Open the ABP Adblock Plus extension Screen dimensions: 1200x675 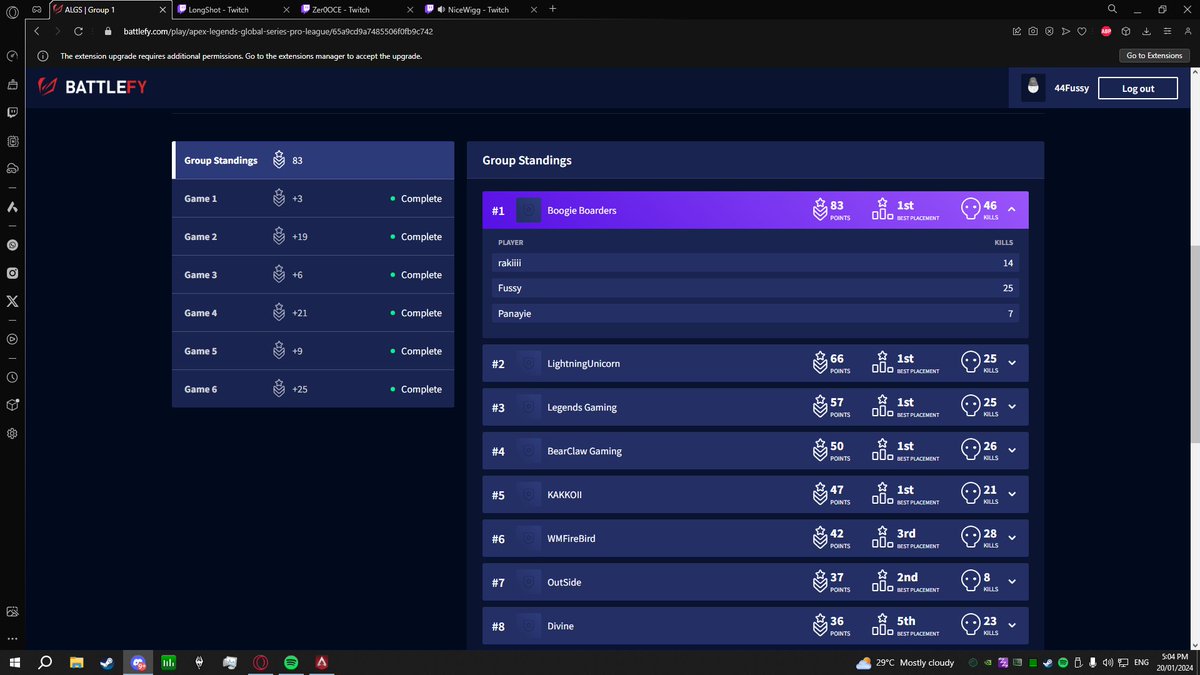point(1107,31)
